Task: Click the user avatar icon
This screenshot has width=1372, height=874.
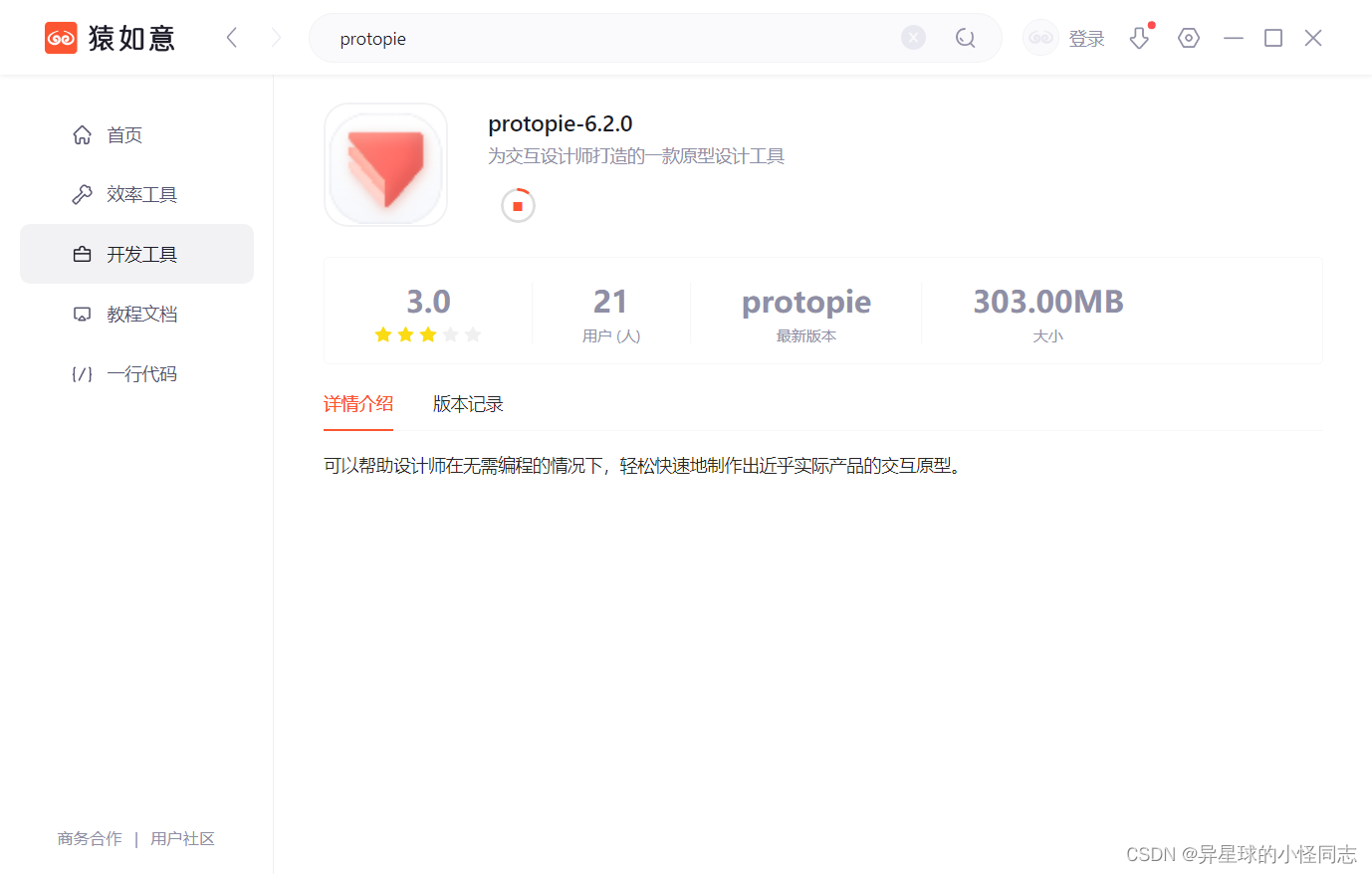Action: click(1040, 38)
